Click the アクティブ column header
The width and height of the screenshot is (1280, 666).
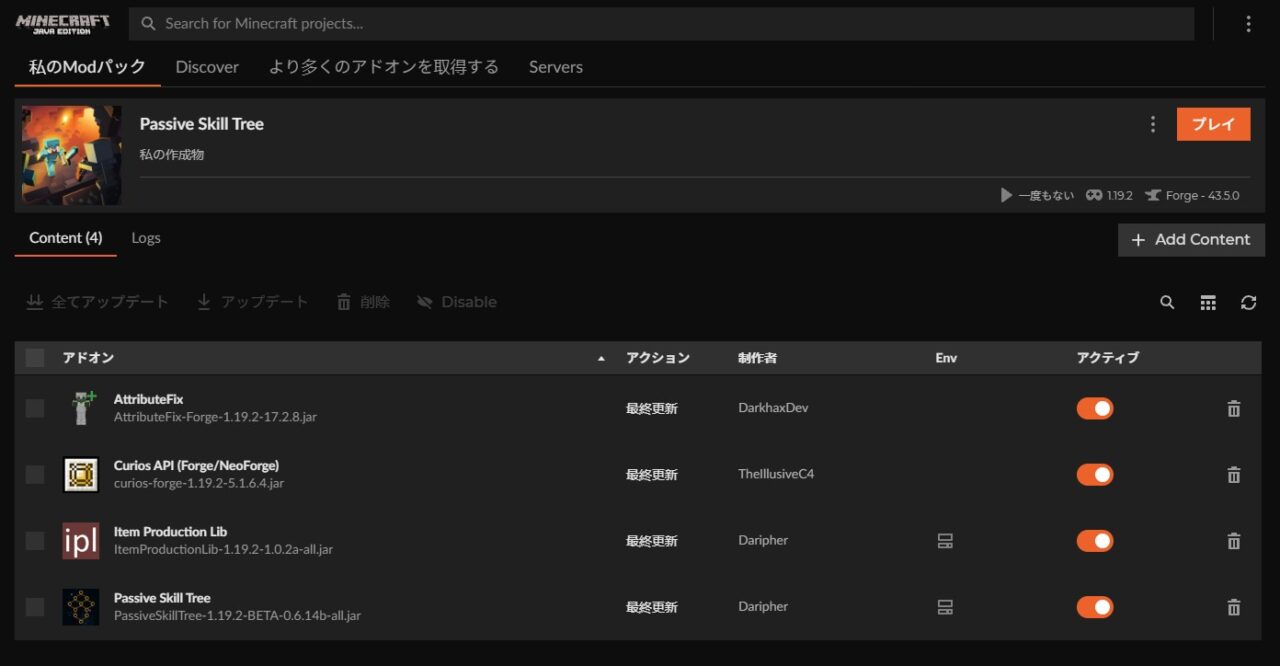[x=1107, y=357]
